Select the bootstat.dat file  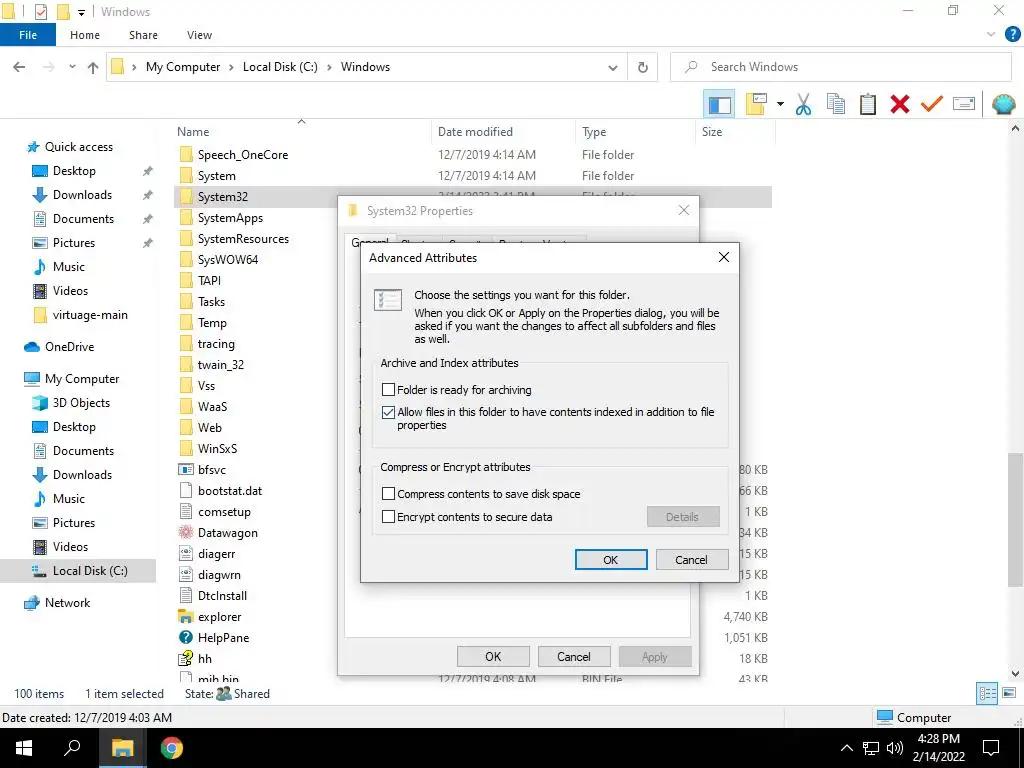click(x=230, y=491)
